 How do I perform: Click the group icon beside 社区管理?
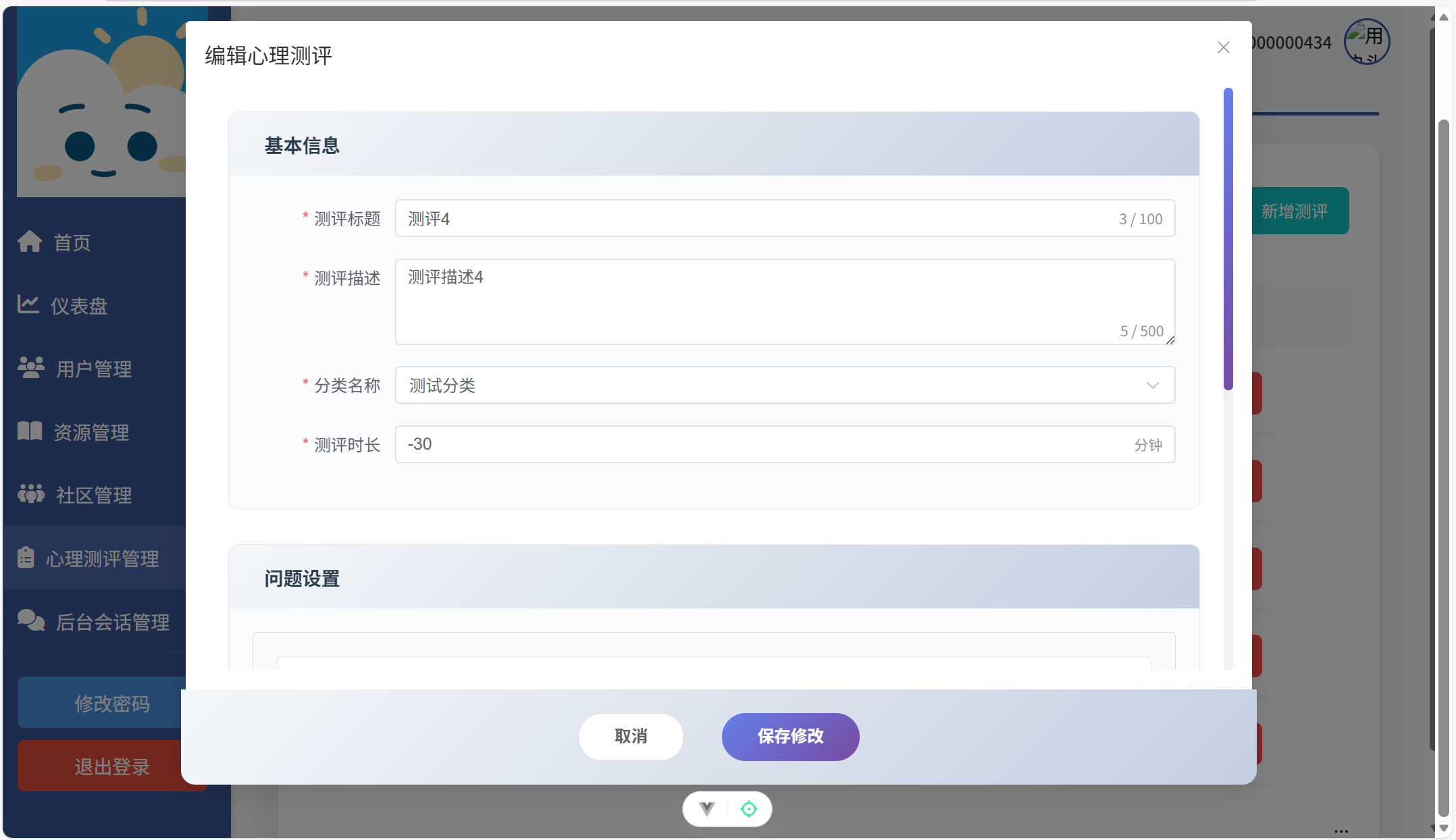[x=31, y=494]
